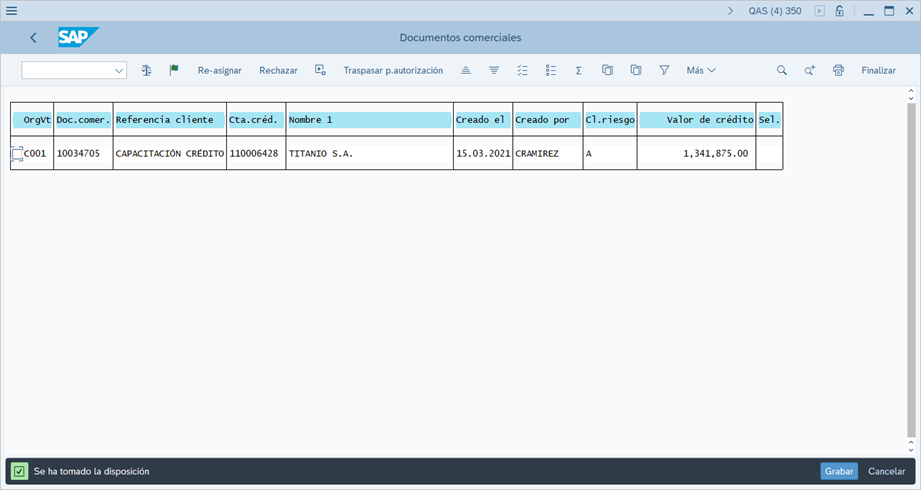This screenshot has width=921, height=490.
Task: Click the print icon in toolbar
Action: [838, 71]
